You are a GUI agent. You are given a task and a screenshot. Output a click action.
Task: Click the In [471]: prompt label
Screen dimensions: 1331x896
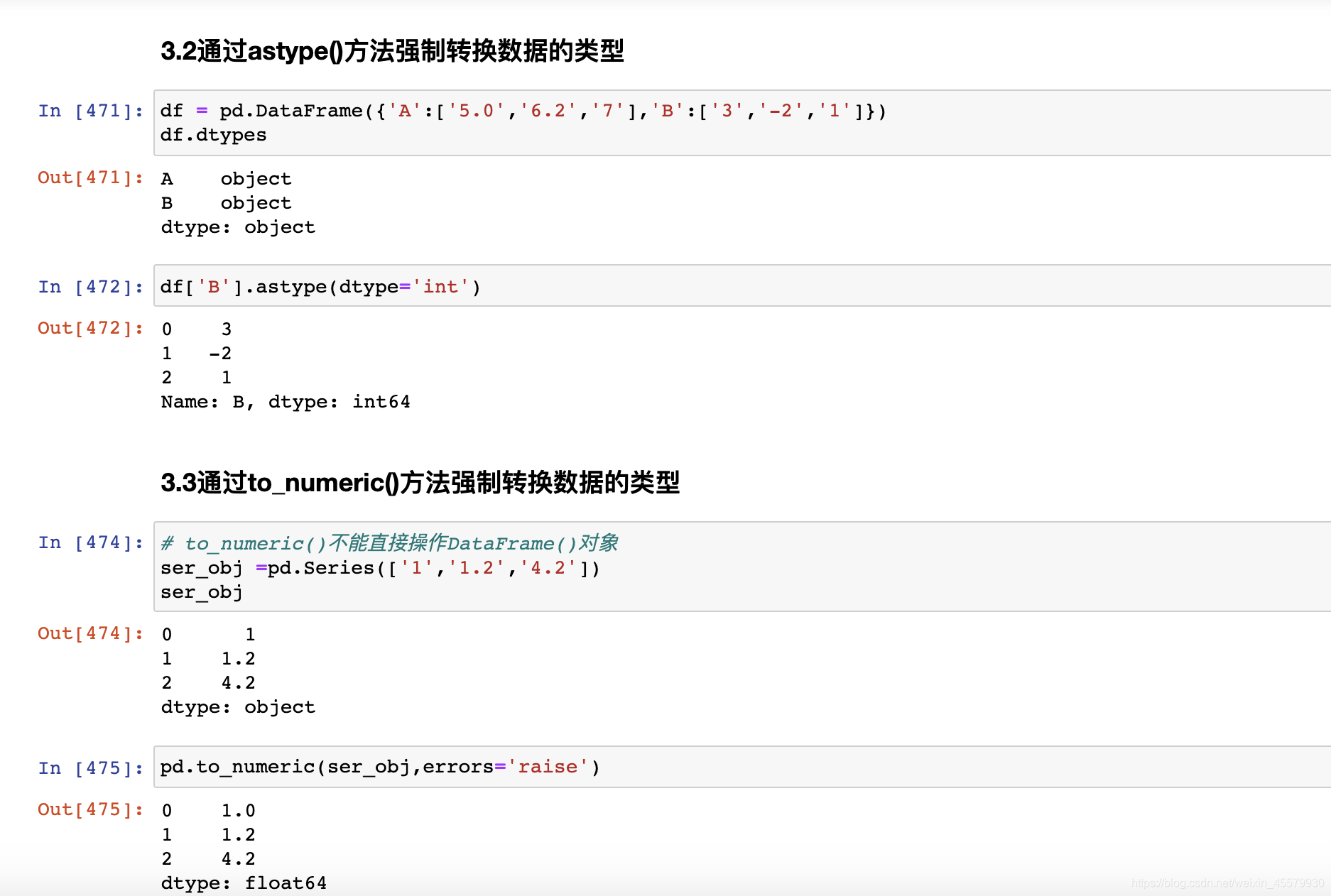click(91, 111)
